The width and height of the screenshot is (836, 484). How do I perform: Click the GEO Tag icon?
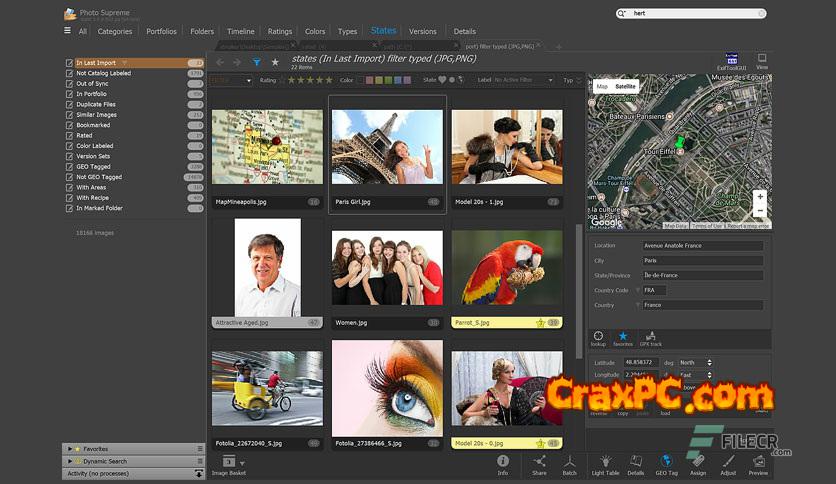coord(666,462)
